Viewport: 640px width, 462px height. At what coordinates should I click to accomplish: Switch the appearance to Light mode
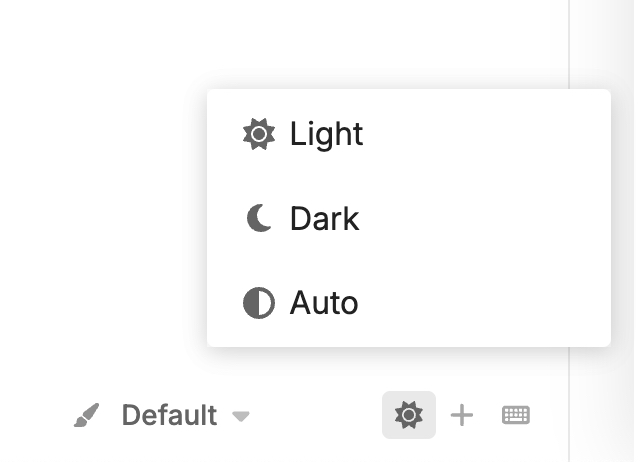point(326,134)
